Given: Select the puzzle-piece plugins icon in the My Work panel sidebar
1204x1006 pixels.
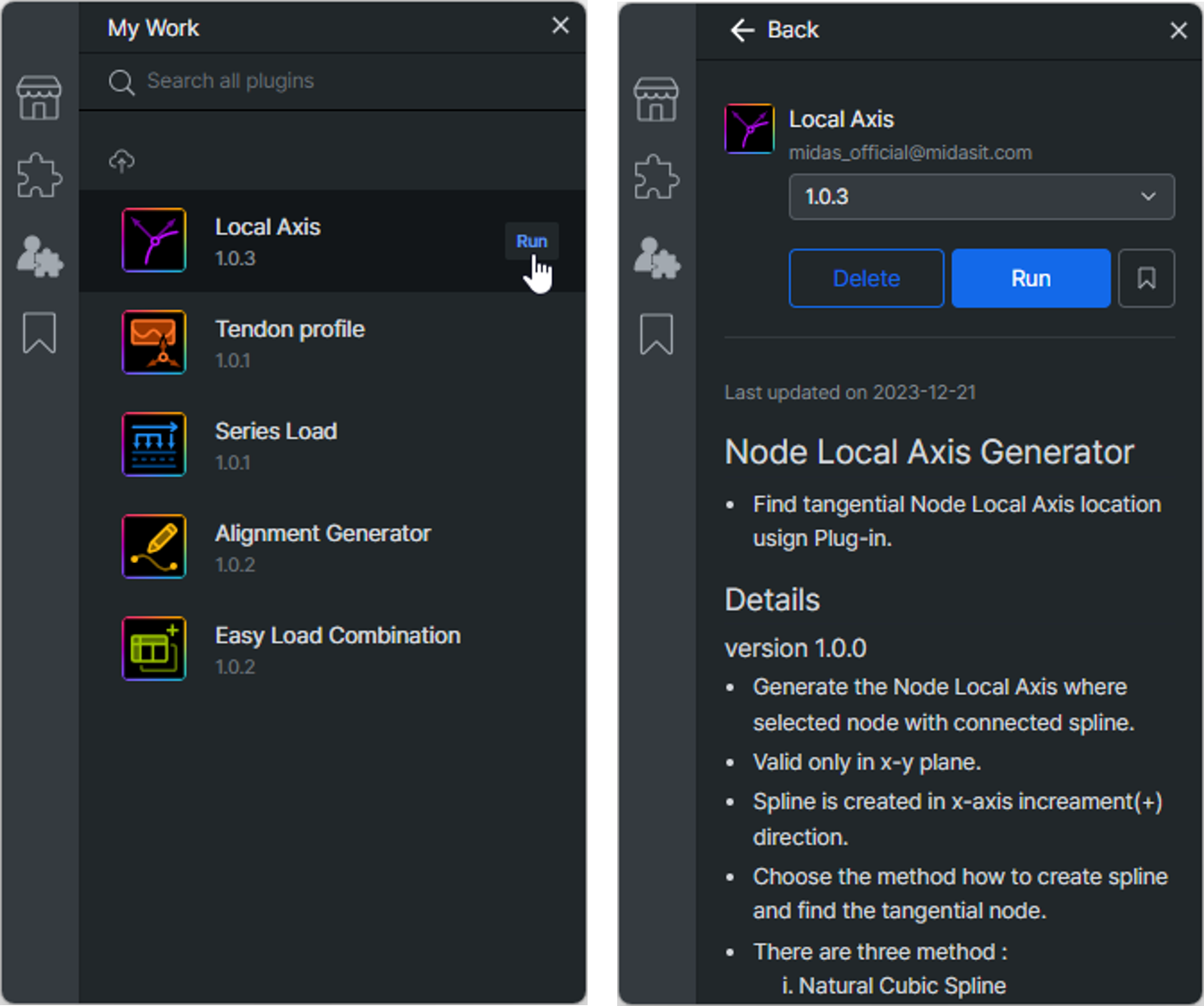Looking at the screenshot, I should [39, 175].
